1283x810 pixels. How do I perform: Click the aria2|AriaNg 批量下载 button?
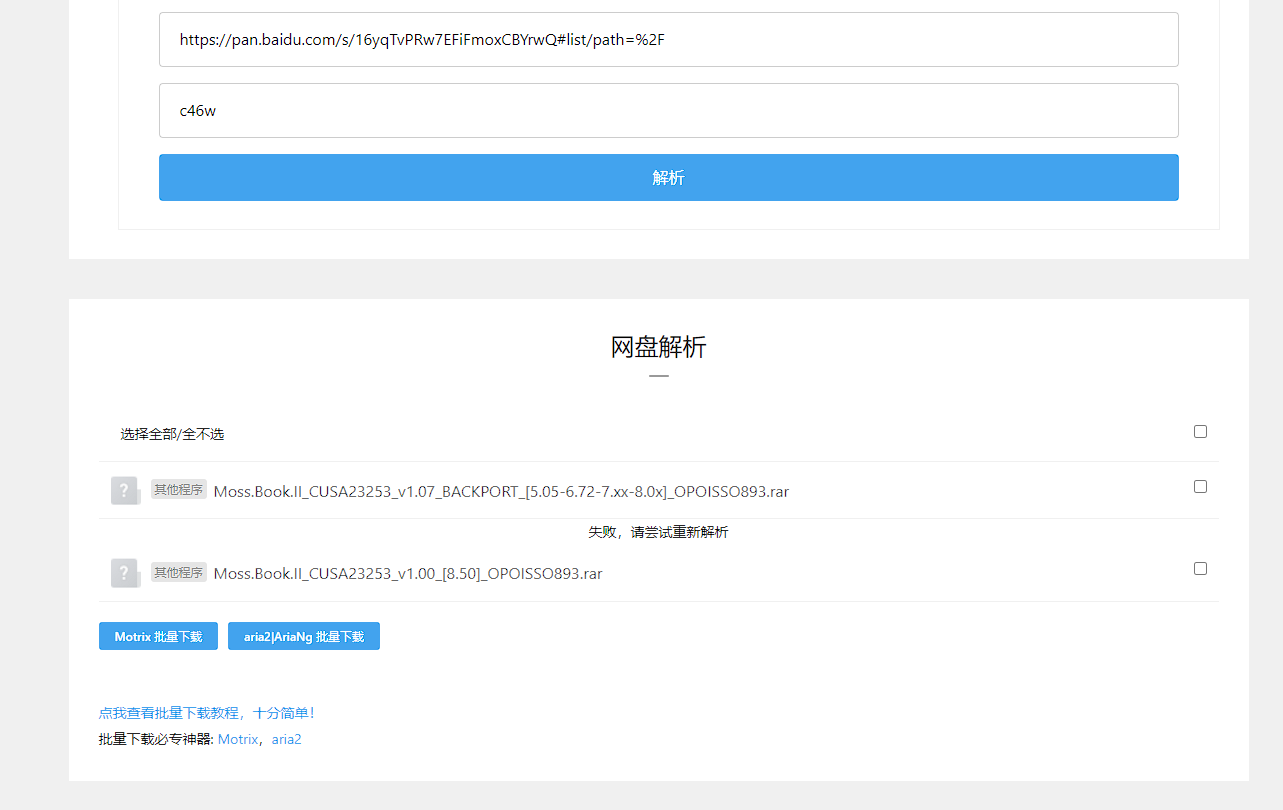304,636
